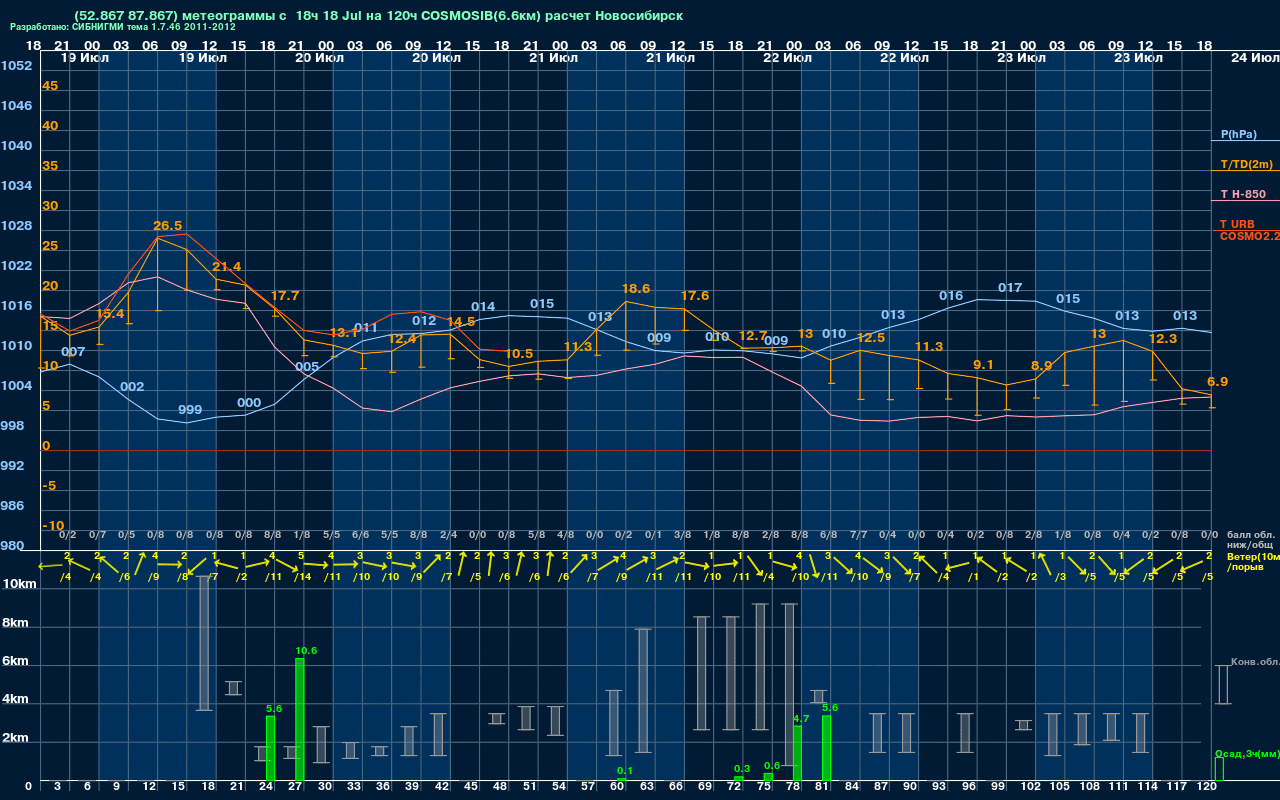Click the 999 minimum pressure label

[190, 410]
